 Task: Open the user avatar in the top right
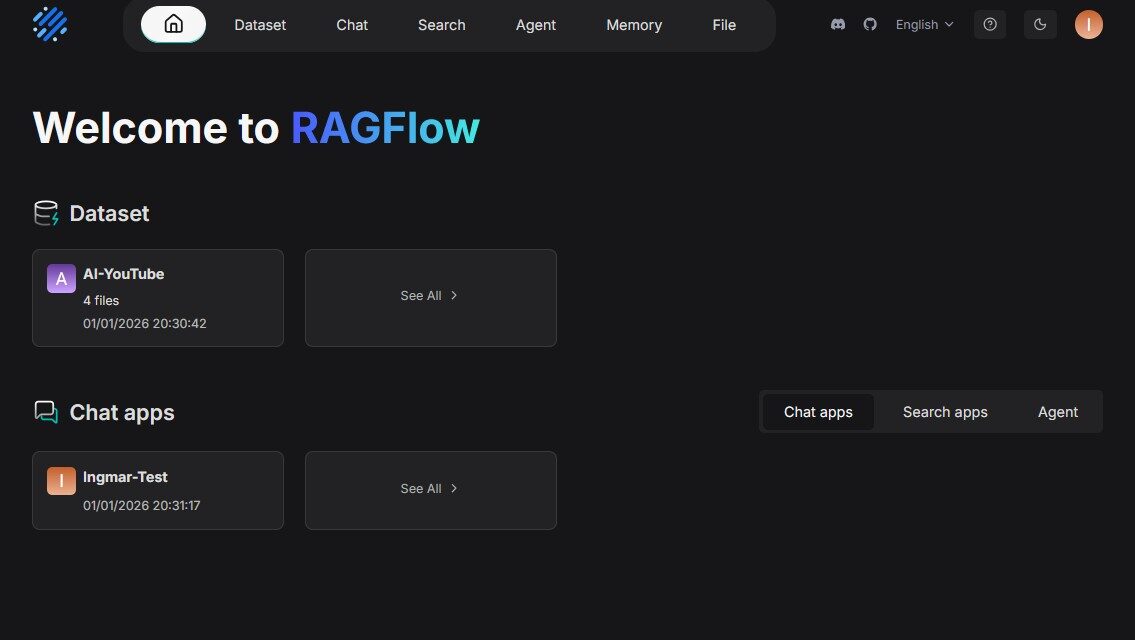pyautogui.click(x=1089, y=24)
